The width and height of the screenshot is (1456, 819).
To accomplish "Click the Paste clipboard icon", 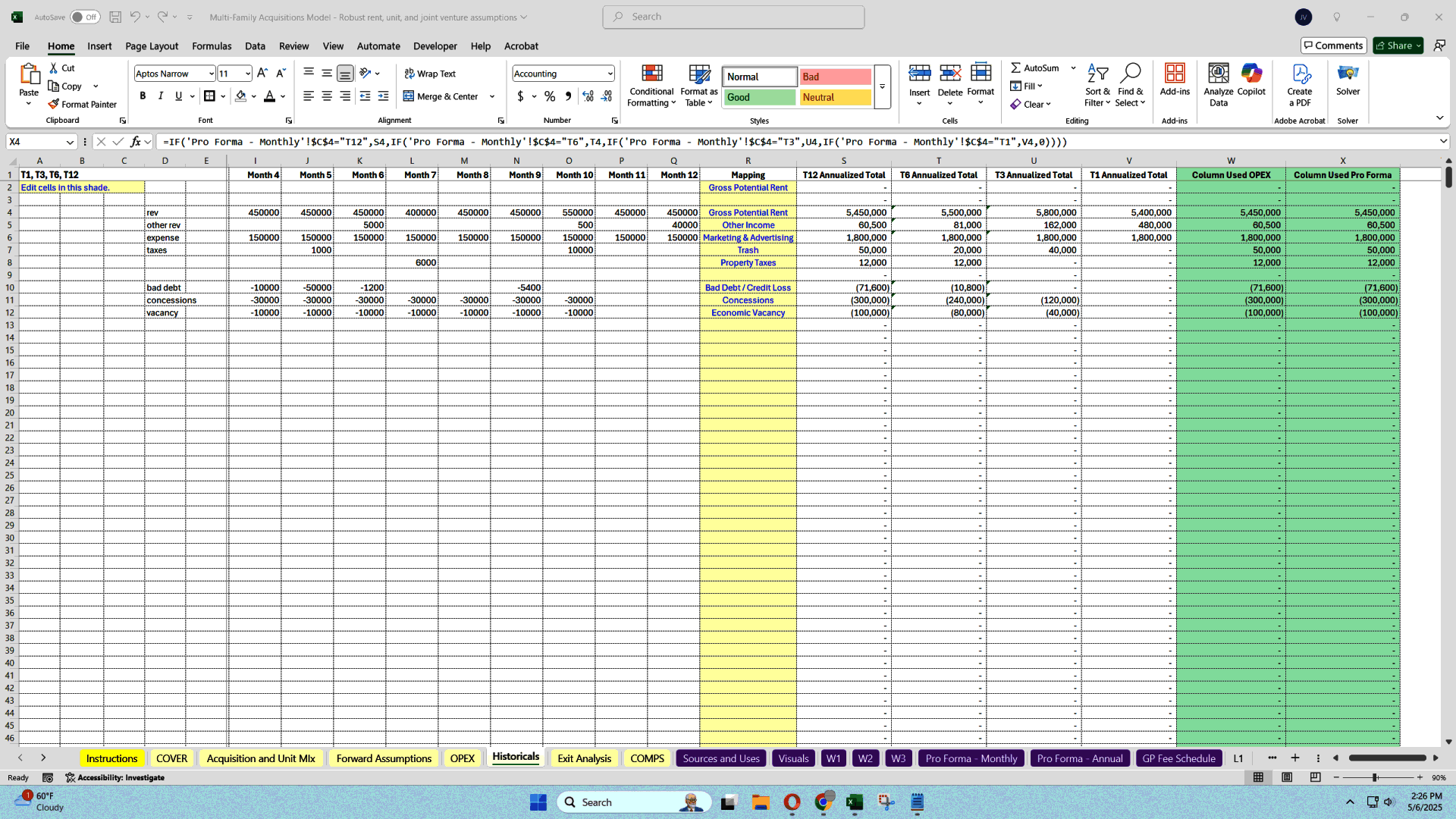I will pyautogui.click(x=29, y=75).
